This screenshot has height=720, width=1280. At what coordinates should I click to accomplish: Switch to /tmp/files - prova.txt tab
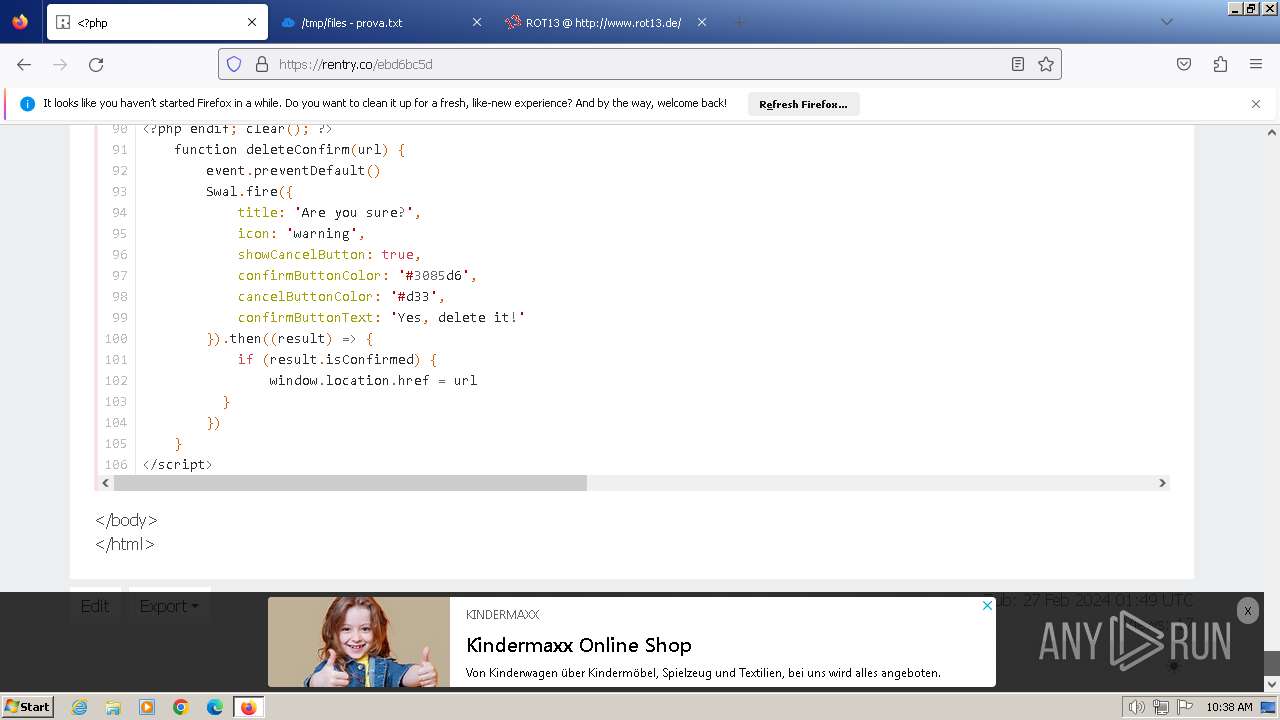380,22
